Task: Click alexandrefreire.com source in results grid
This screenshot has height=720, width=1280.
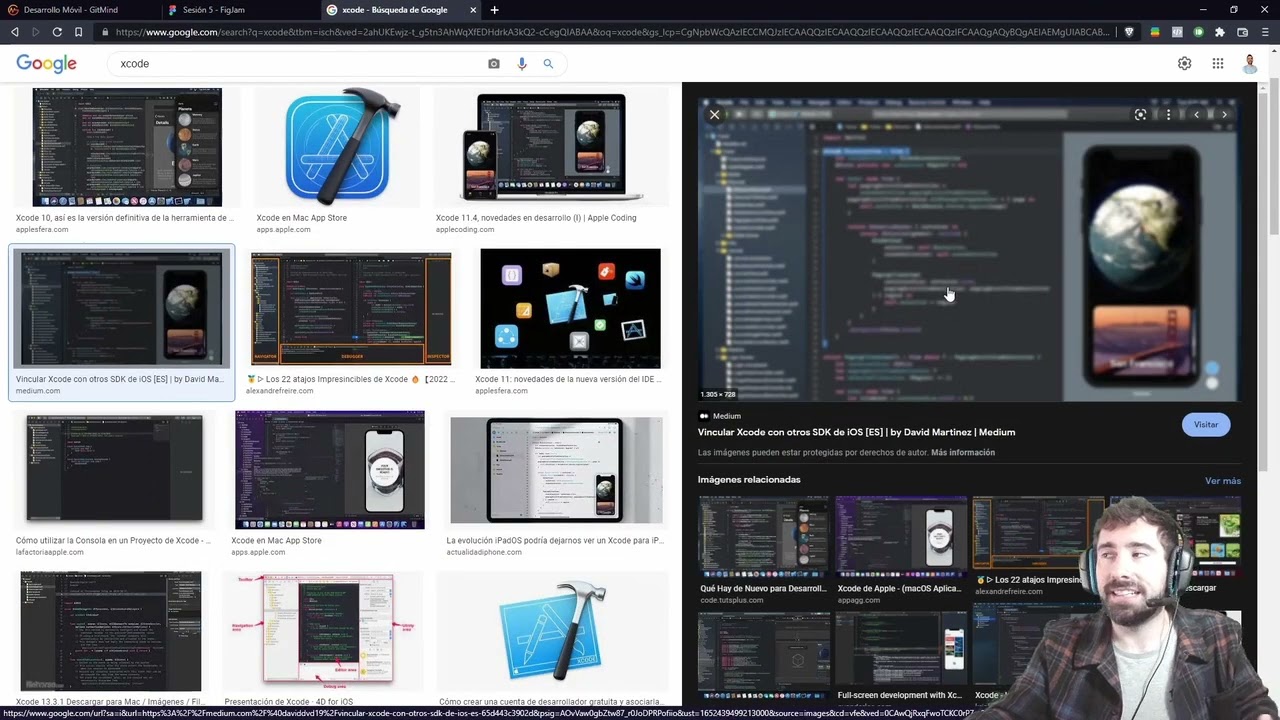Action: 280,391
